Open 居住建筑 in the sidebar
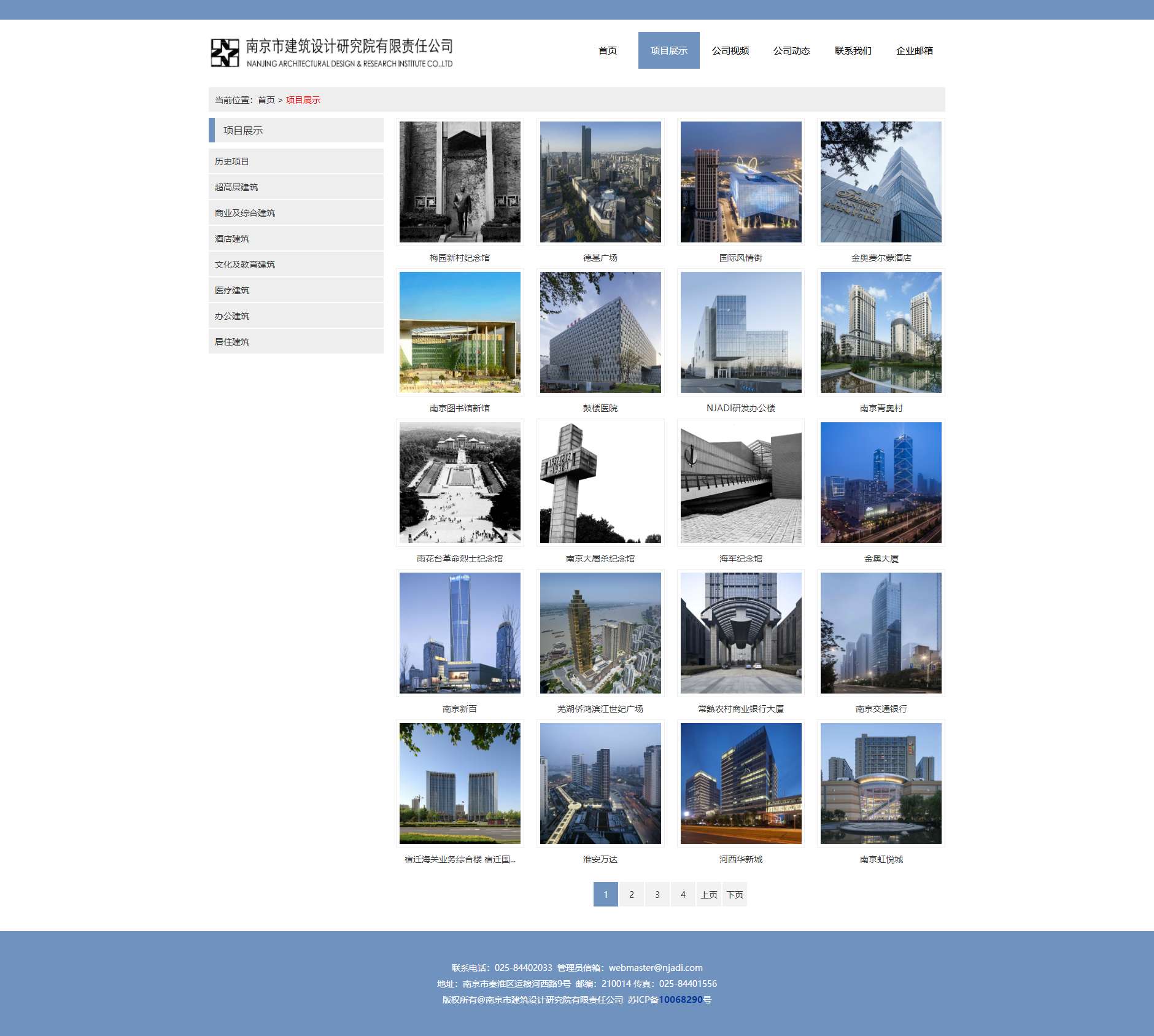The image size is (1154, 1036). click(296, 341)
